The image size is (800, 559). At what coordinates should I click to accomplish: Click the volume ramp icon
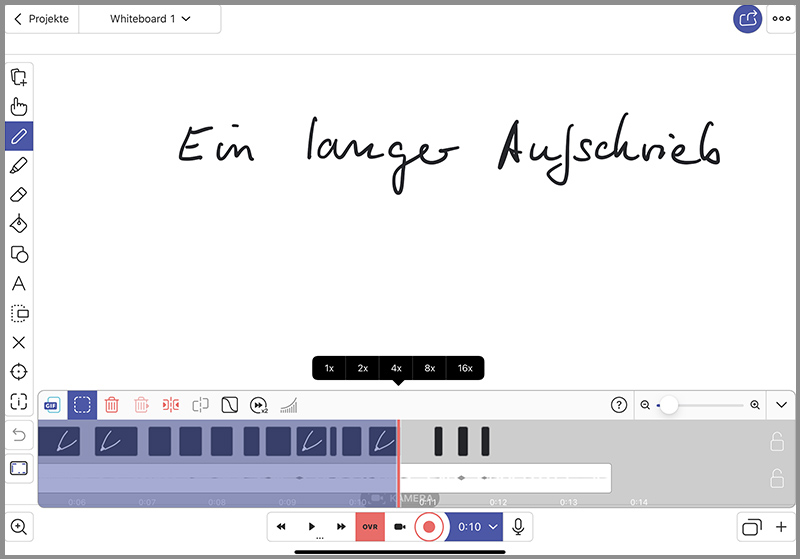[289, 405]
